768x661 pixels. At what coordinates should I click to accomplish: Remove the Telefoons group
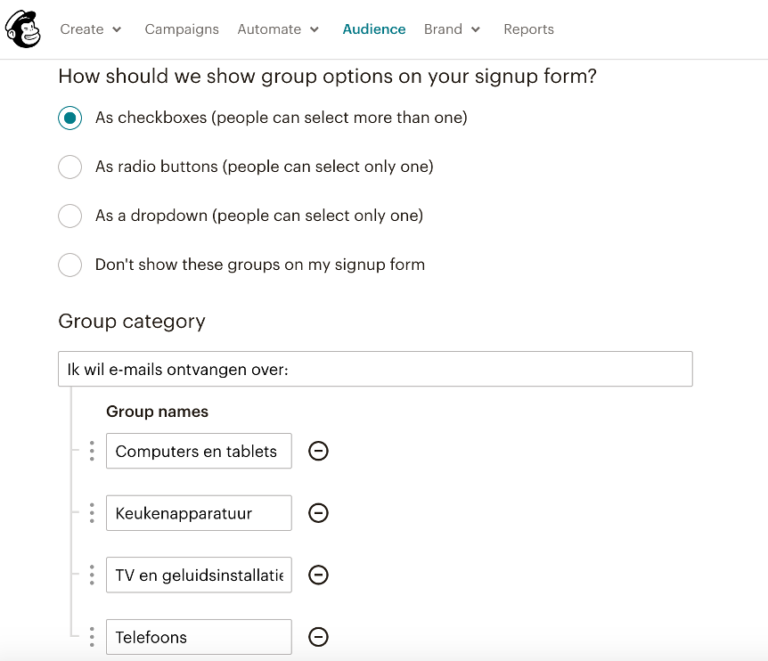point(318,637)
